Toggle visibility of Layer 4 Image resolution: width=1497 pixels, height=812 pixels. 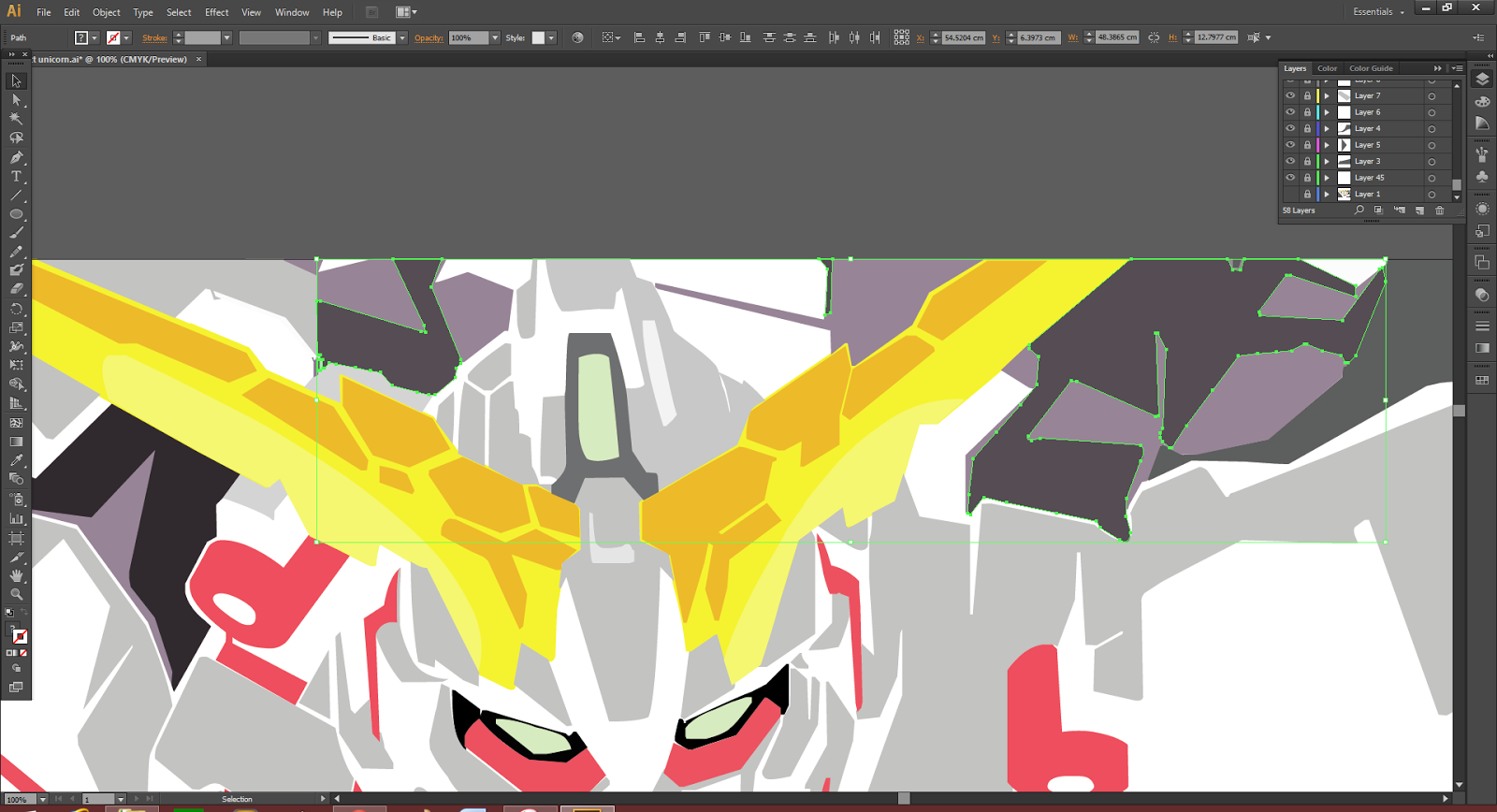coord(1290,128)
